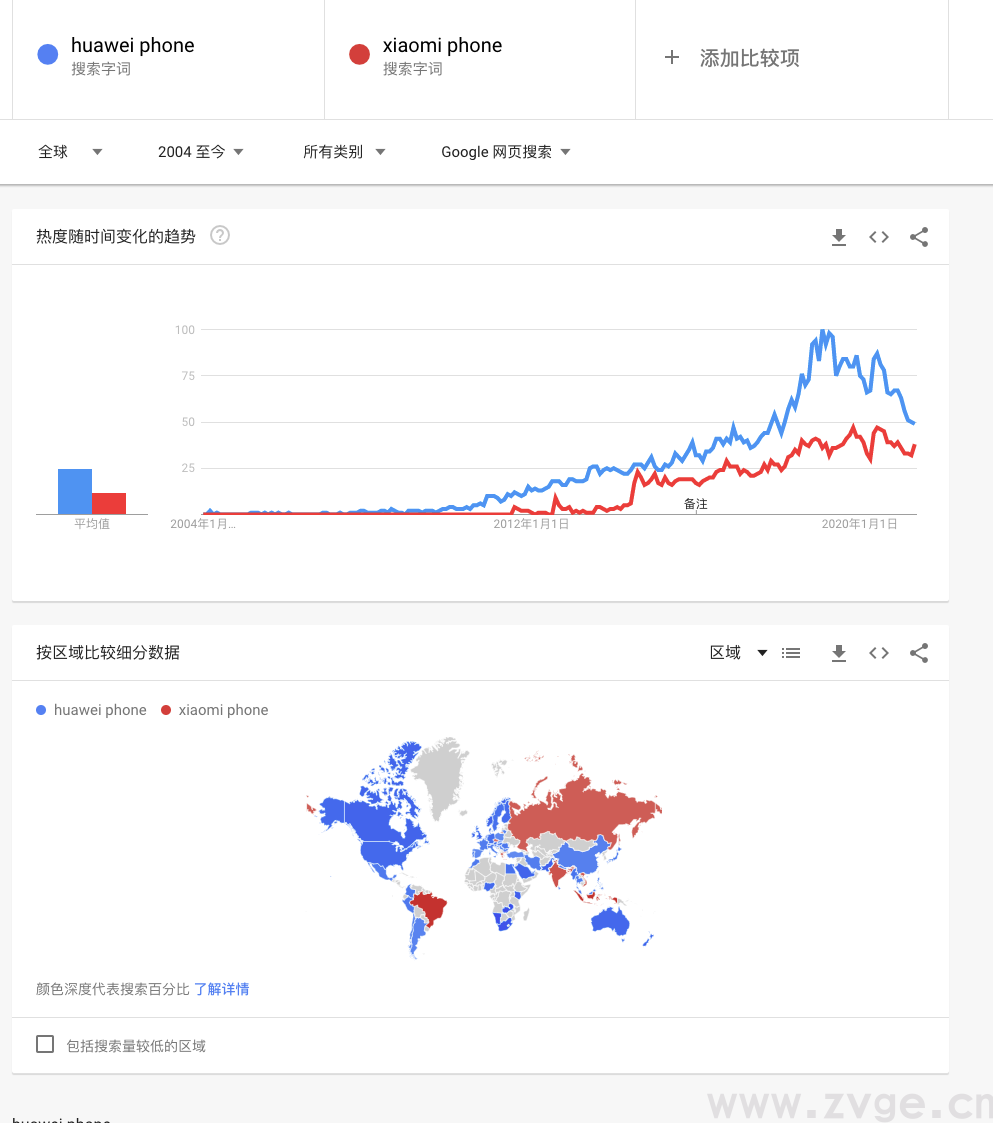Download the regional comparison data
The height and width of the screenshot is (1123, 993).
pos(839,652)
